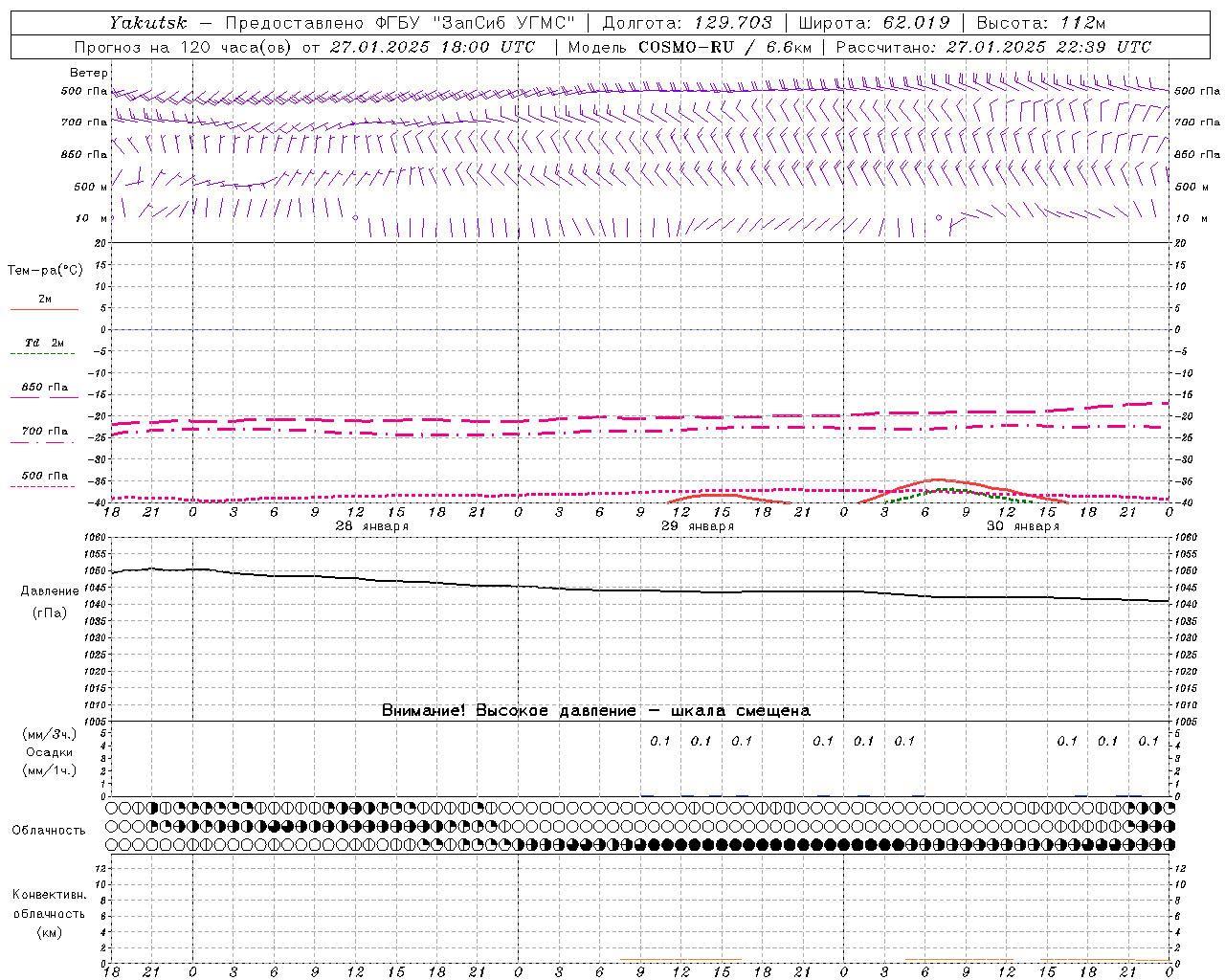This screenshot has height=980, width=1225.
Task: Click the Широта: 62.019 header field
Action: click(x=874, y=22)
